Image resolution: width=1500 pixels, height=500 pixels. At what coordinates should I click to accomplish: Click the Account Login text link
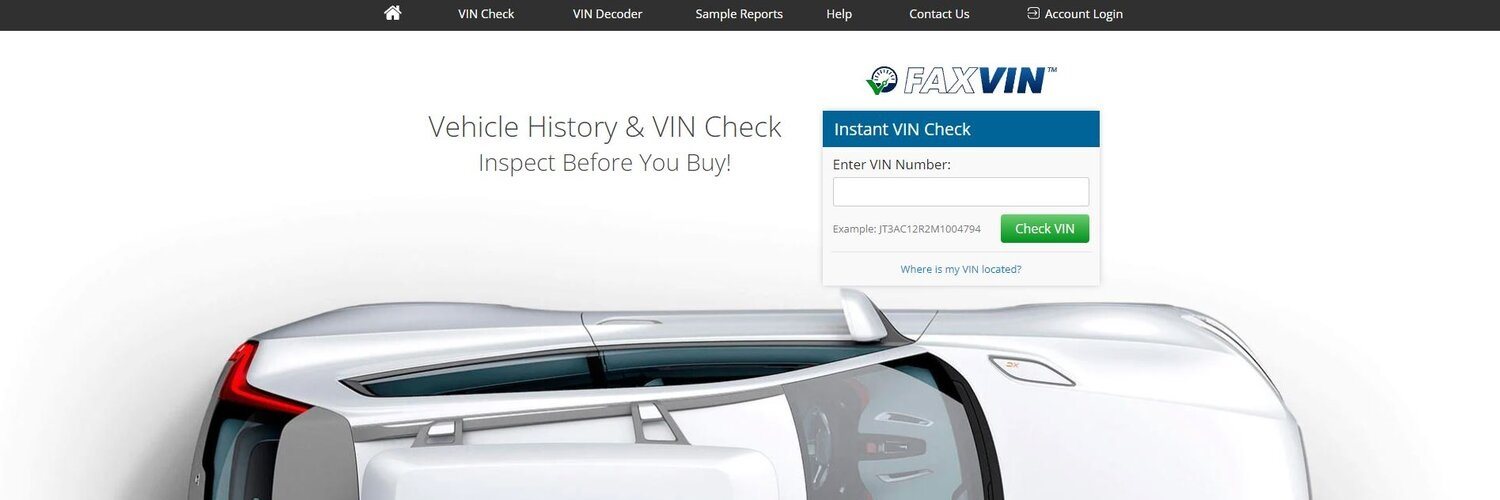(1084, 14)
